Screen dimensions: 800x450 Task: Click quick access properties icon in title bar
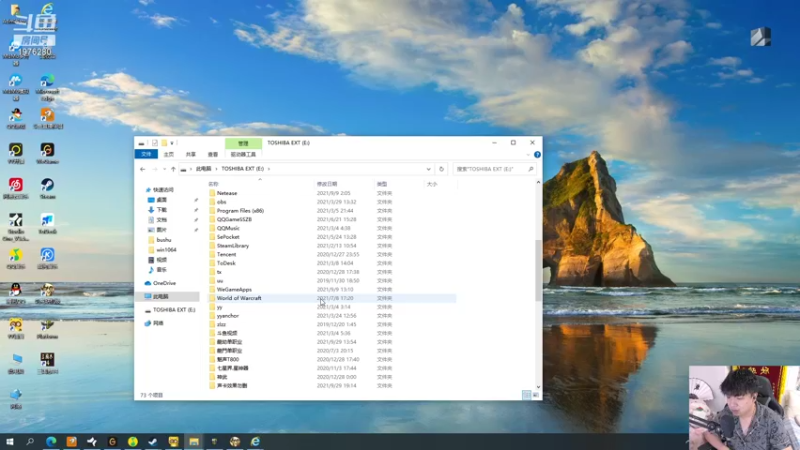coord(155,143)
